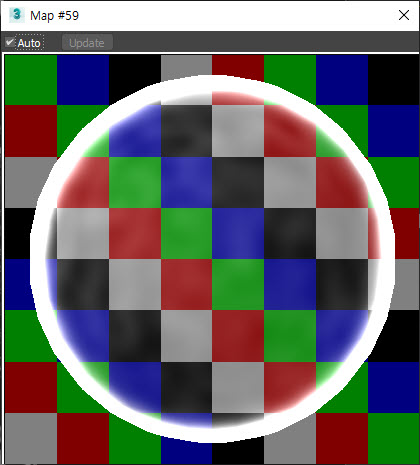420x465 pixels.
Task: Click the Map #59 title text
Action: coord(54,16)
